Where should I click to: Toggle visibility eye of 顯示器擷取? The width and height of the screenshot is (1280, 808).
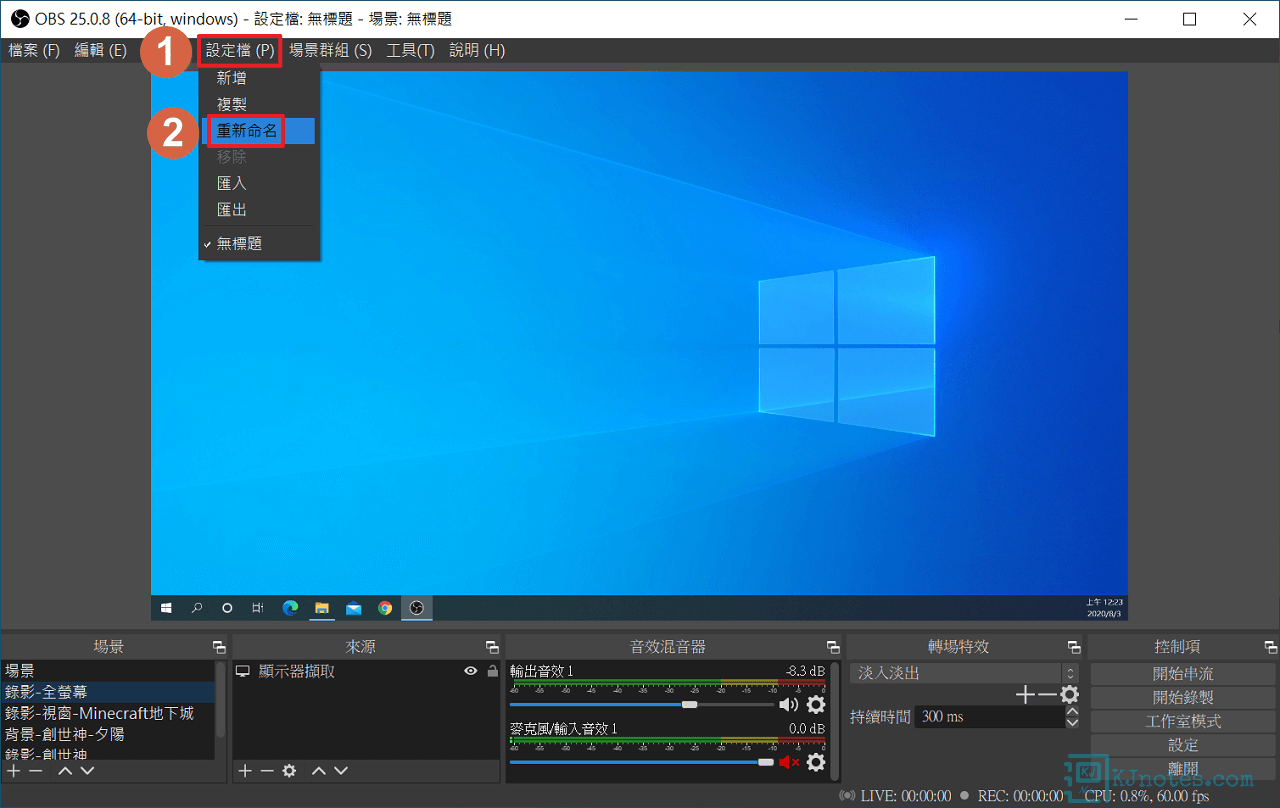click(x=471, y=672)
